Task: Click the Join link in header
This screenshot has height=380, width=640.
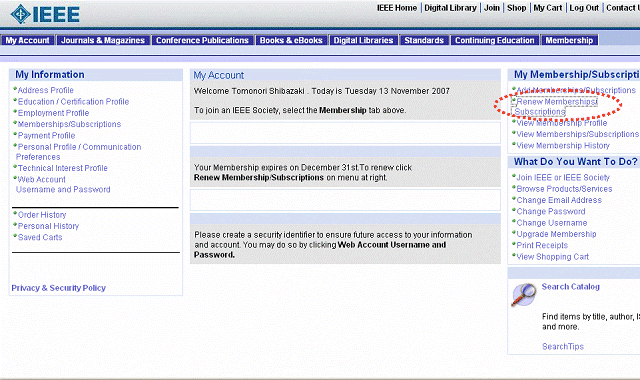Action: tap(492, 8)
